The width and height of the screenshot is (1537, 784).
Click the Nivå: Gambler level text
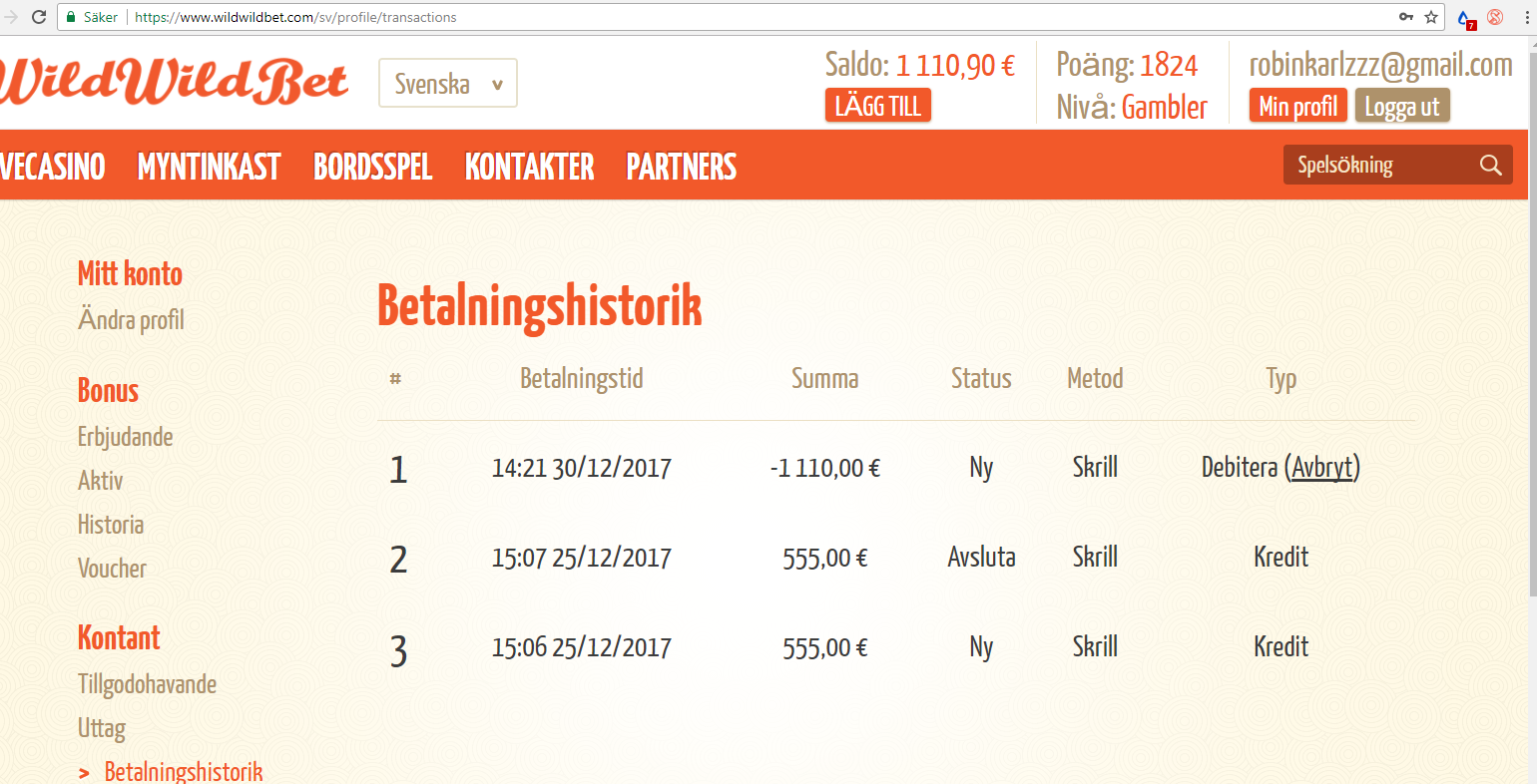1132,107
